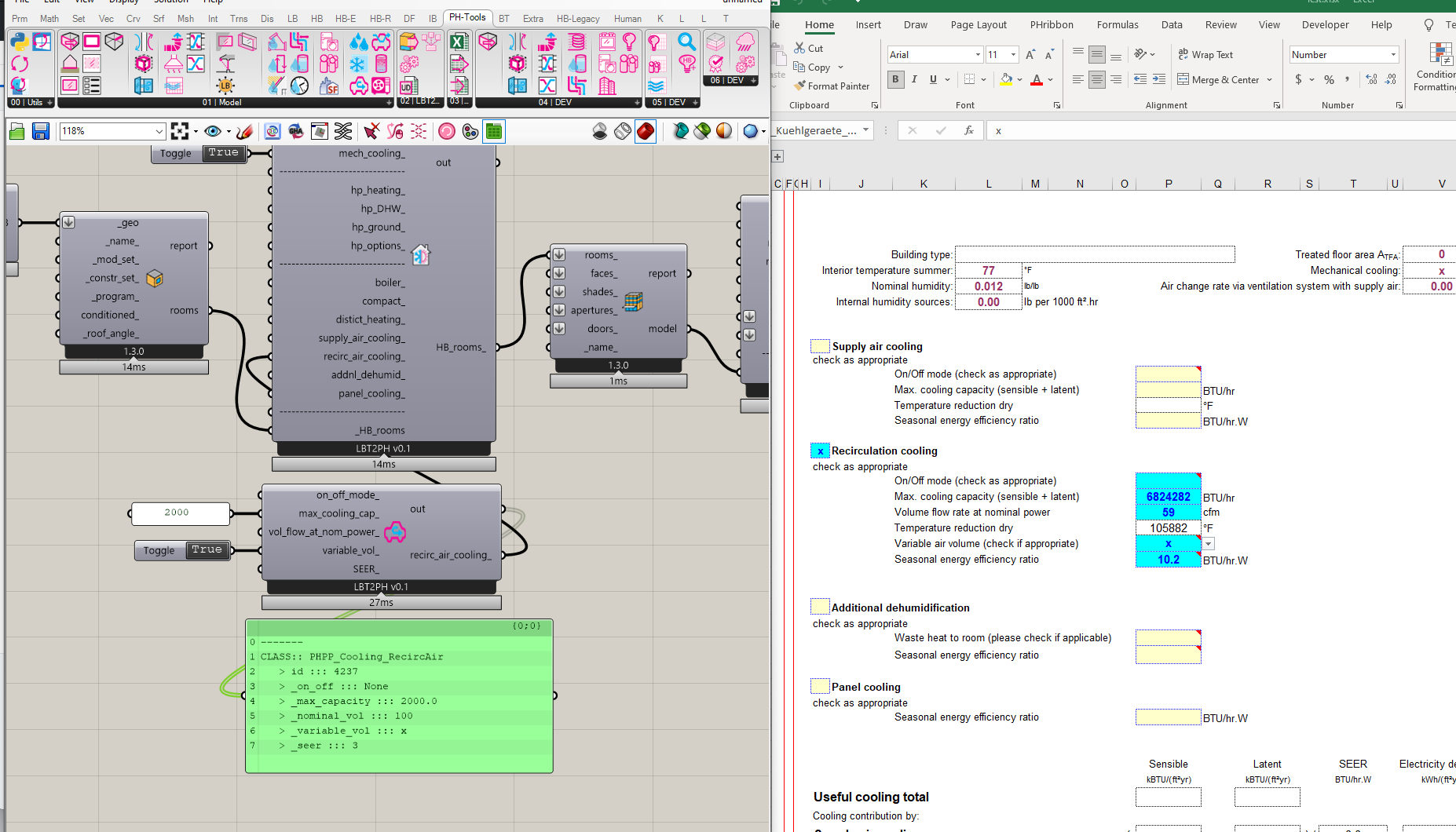Select the sketch pen icon in canvas toolbar

pyautogui.click(x=245, y=131)
